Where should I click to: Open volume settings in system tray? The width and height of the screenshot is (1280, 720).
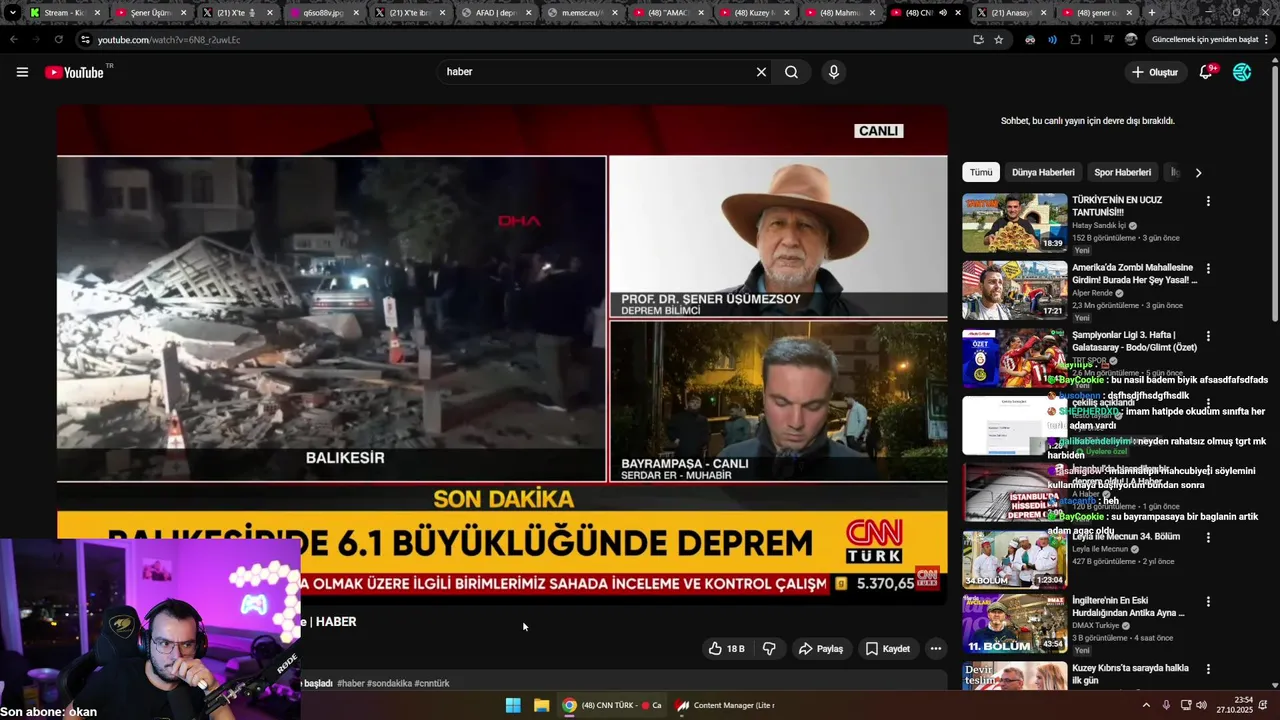tap(1201, 705)
